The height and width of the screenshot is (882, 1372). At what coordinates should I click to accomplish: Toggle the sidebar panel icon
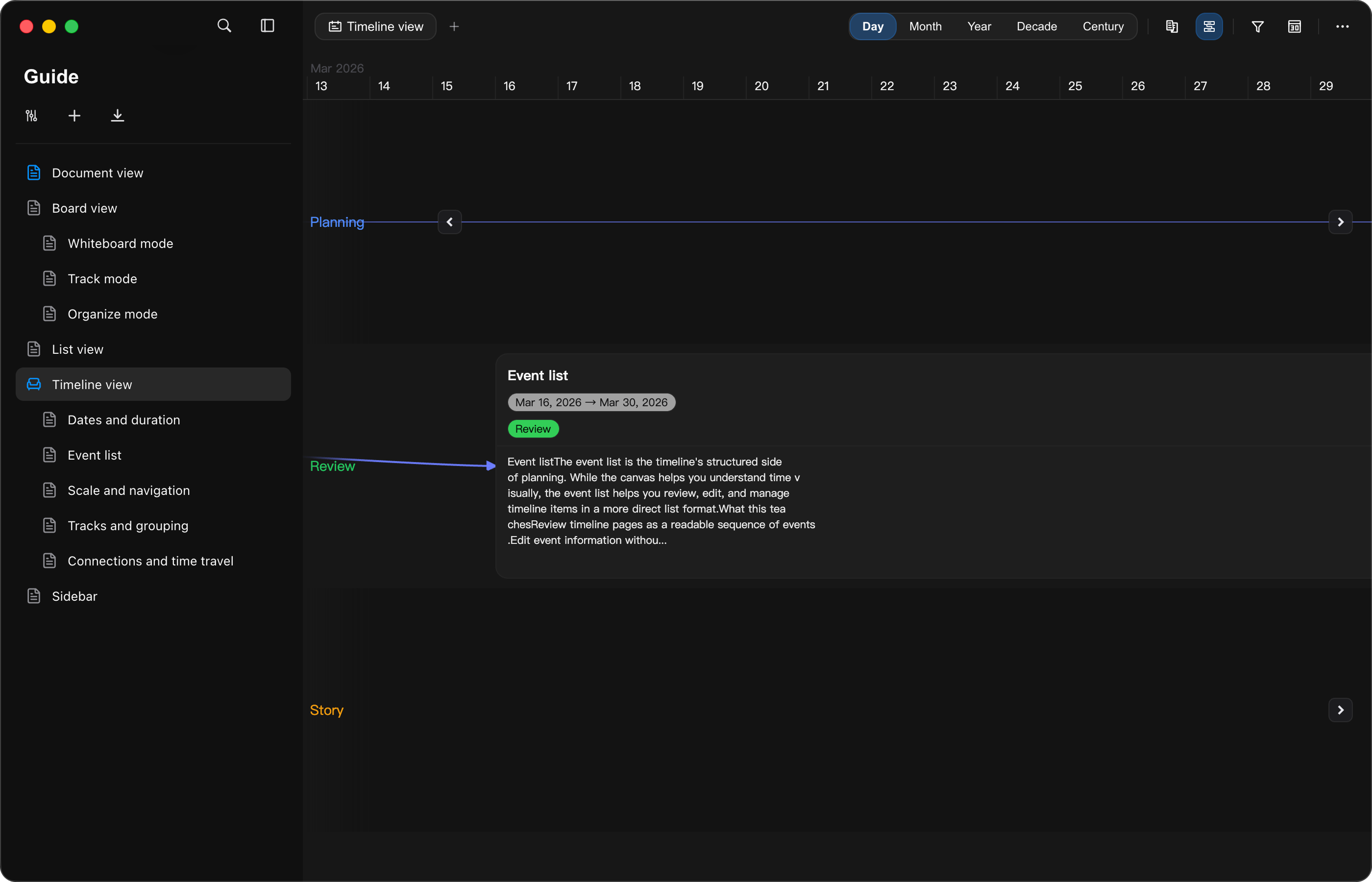click(268, 26)
